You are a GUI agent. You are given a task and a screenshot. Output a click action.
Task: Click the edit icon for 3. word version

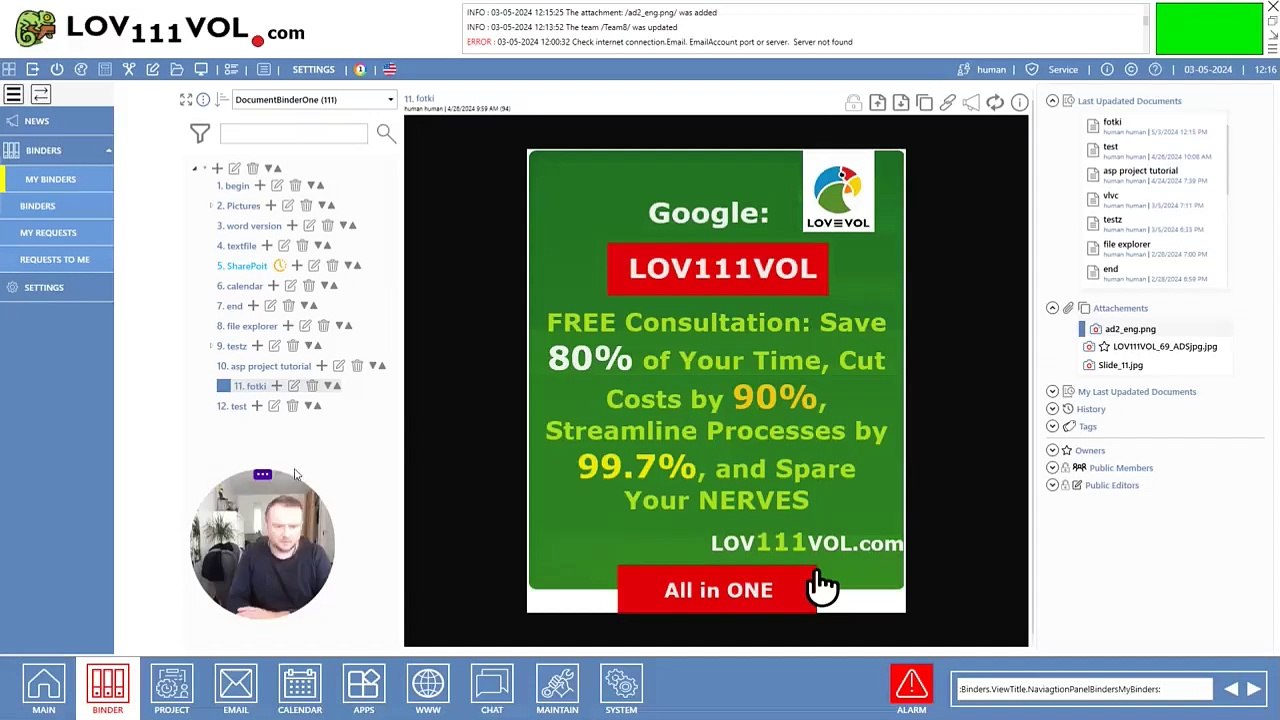309,225
